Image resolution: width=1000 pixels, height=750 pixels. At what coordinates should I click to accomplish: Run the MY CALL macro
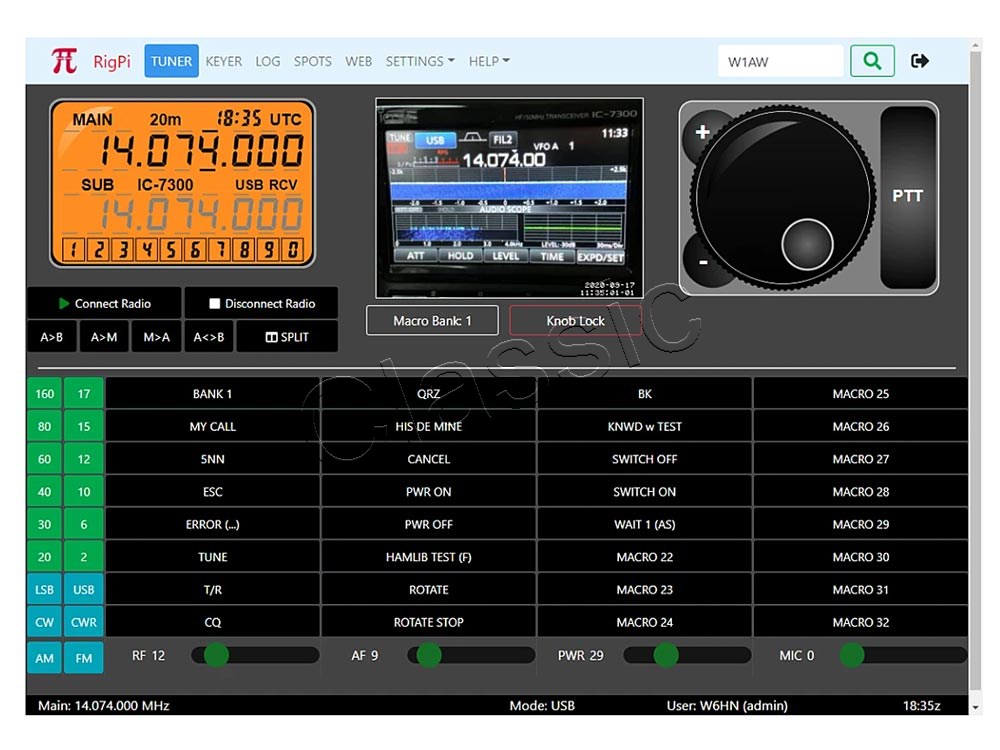[212, 427]
